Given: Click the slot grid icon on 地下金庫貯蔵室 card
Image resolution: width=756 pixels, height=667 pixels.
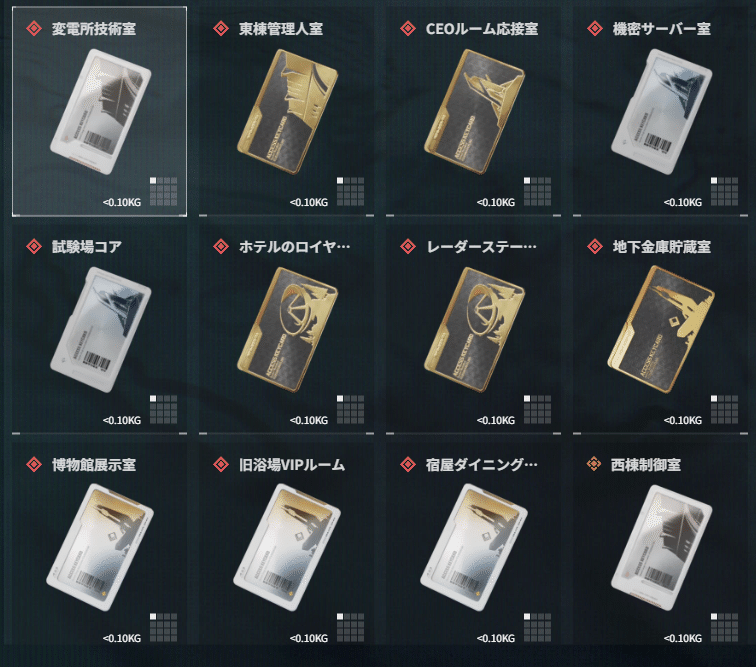Looking at the screenshot, I should (724, 409).
